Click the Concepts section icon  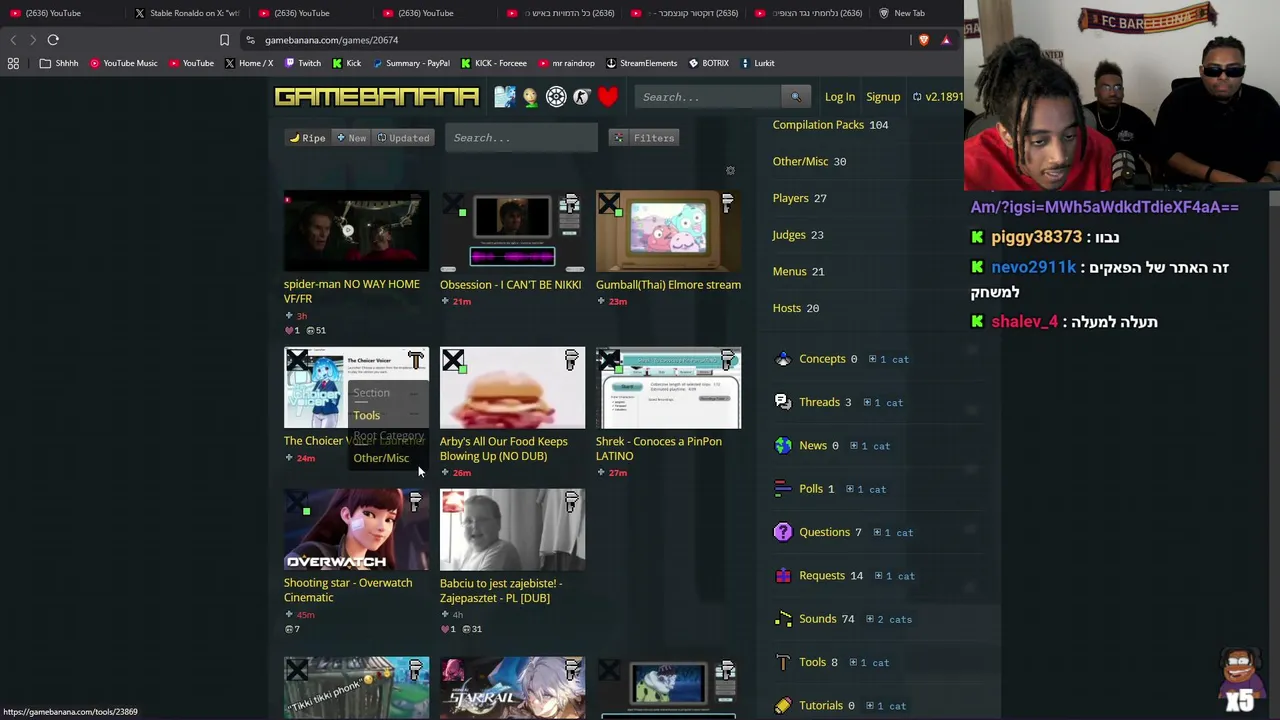783,359
